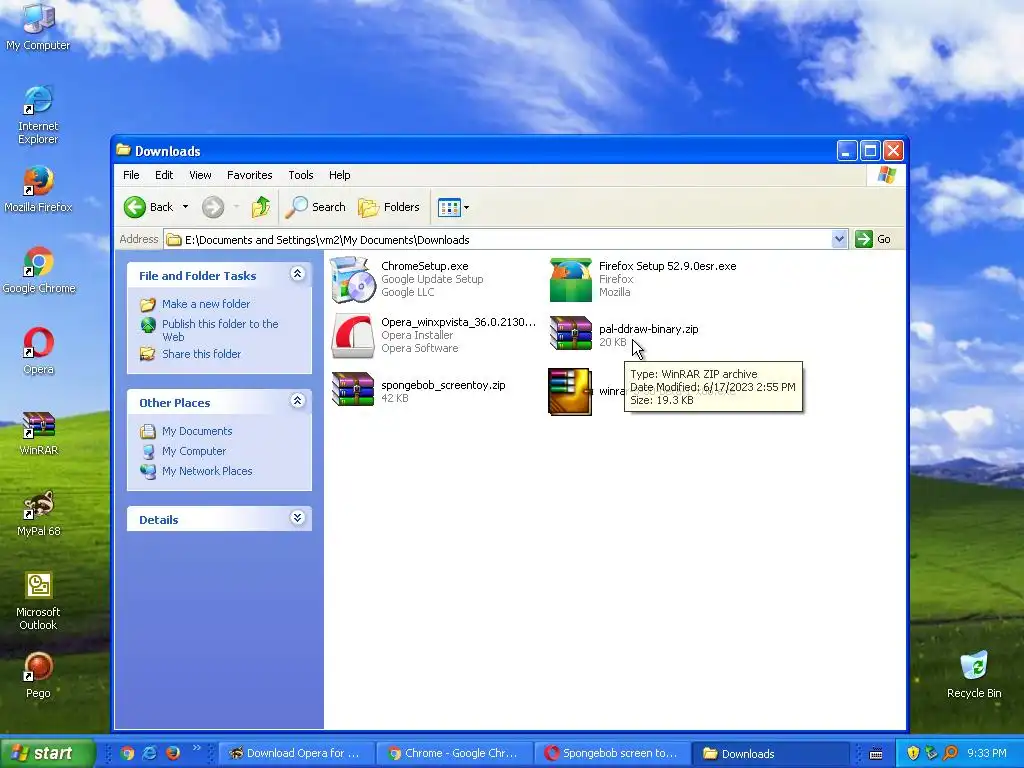Select the MyPal 68 desktop icon
1024x768 pixels.
click(39, 513)
